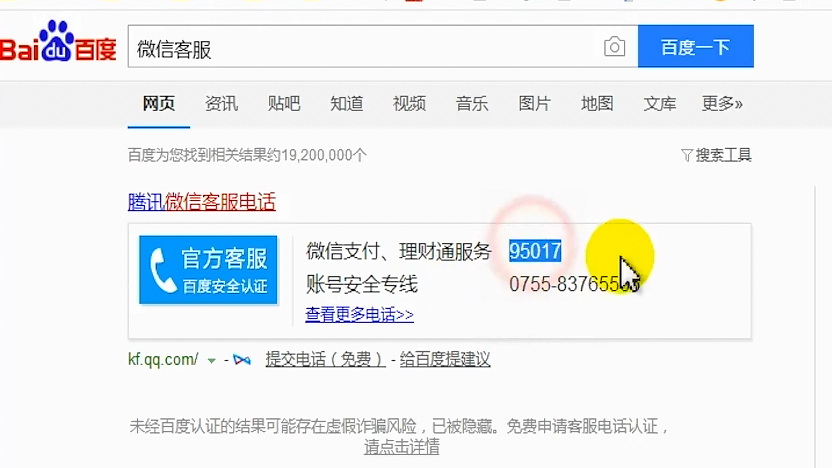Expand the dropdown arrow beside kf.qq.com
The height and width of the screenshot is (468, 832).
pos(212,361)
